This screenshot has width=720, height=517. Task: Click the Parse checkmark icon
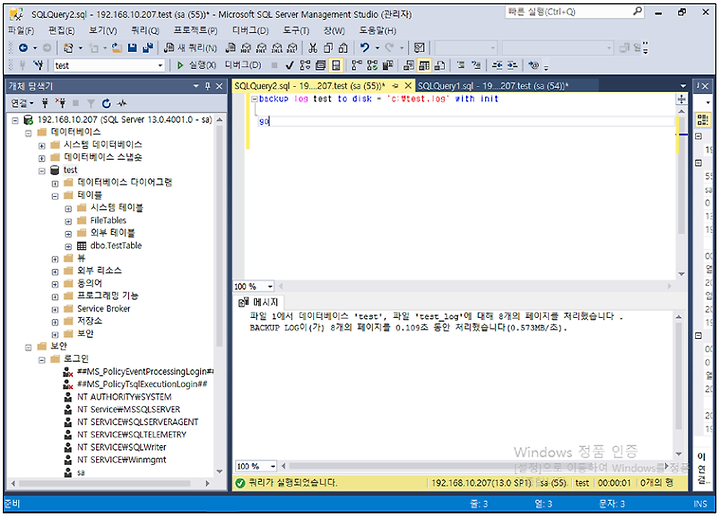(x=289, y=66)
